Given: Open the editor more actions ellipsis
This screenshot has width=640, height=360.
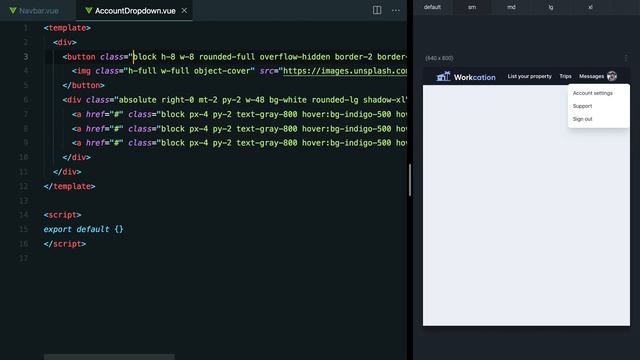Looking at the screenshot, I should 396,10.
